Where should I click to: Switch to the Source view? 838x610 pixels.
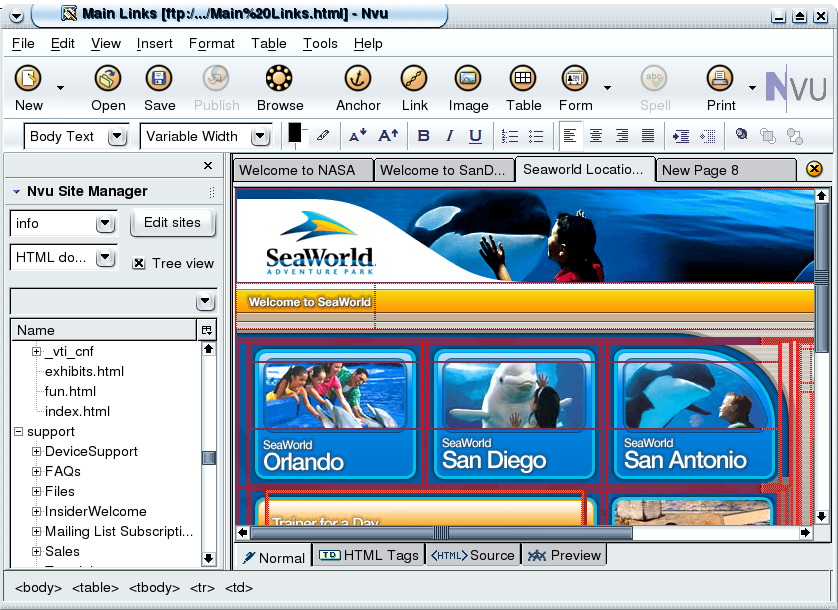point(472,555)
